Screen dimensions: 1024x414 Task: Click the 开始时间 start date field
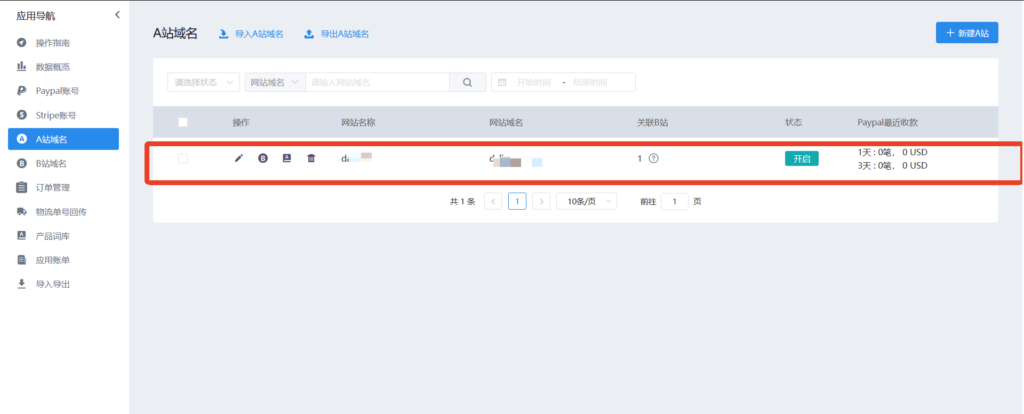click(x=534, y=82)
